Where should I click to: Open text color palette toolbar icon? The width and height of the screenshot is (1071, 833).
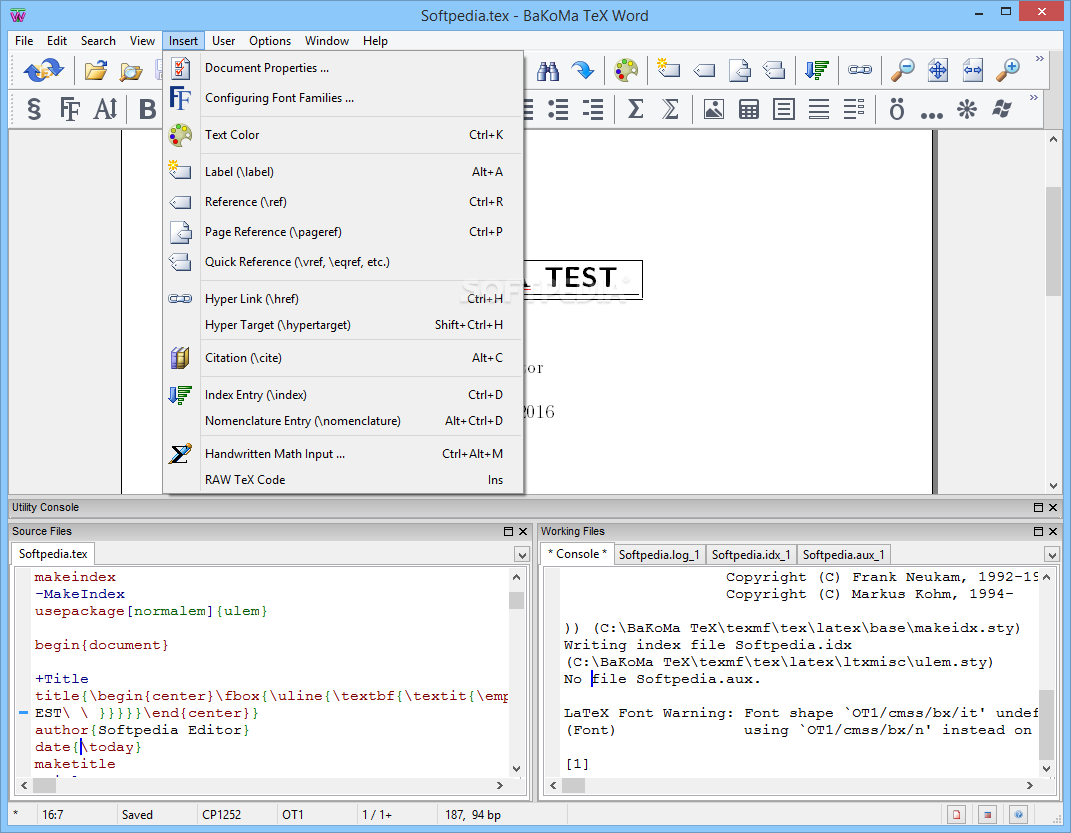click(626, 70)
